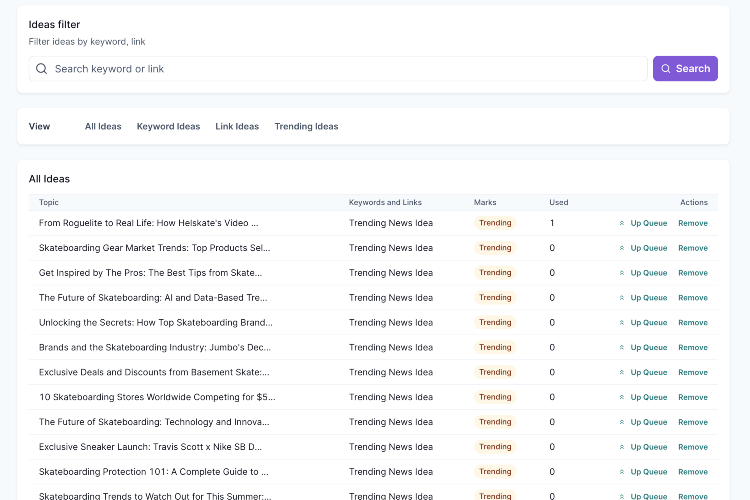Click the Topic column header
The image size is (750, 500).
coord(49,202)
